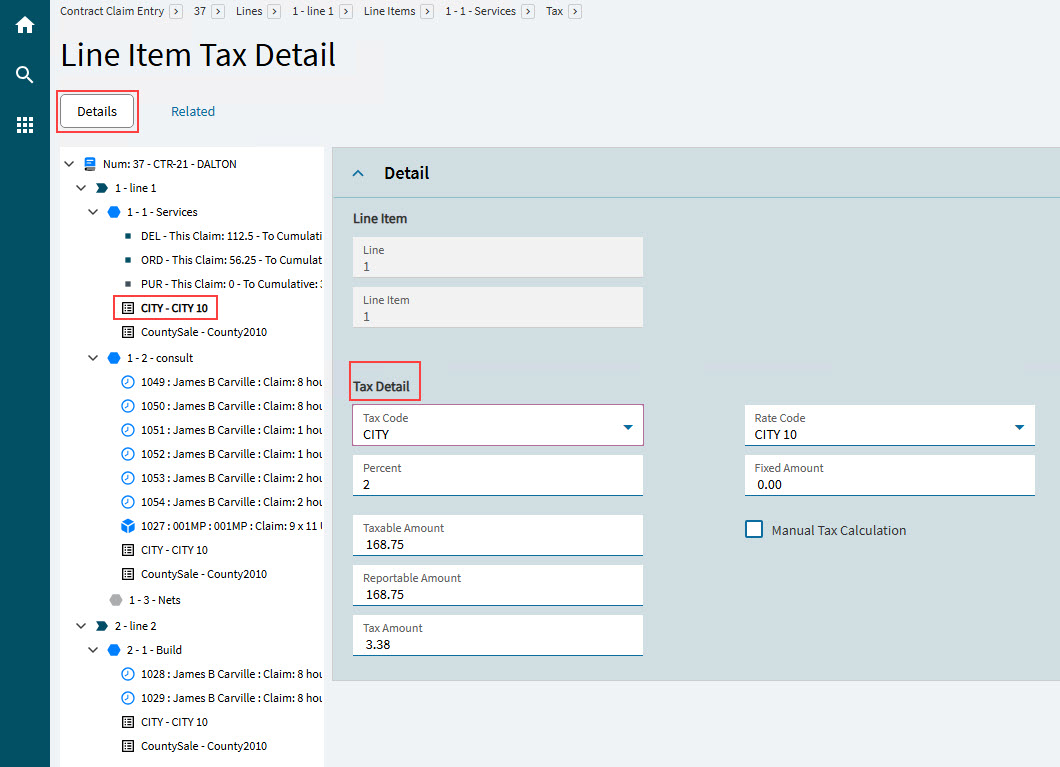Click the tag icon for 1 - line 1

coord(101,188)
